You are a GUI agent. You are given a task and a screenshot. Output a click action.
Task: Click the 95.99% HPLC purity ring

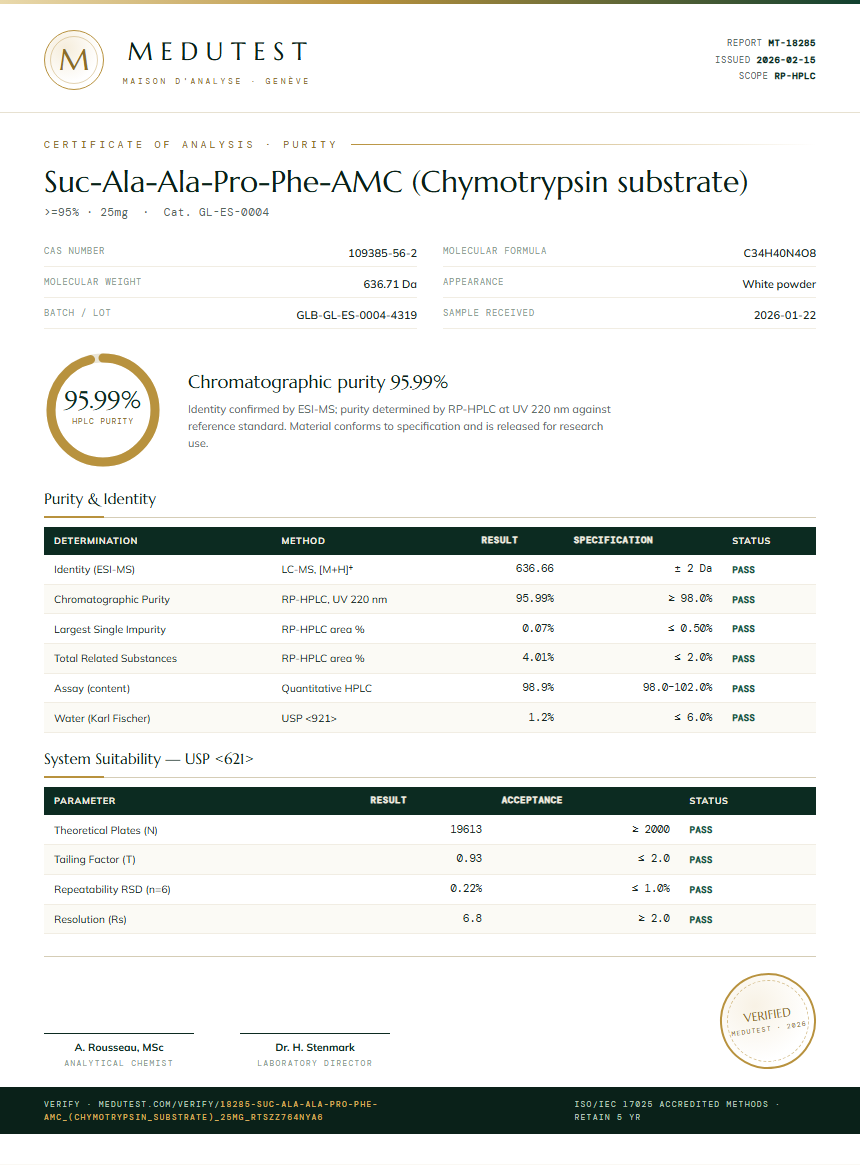[x=103, y=410]
